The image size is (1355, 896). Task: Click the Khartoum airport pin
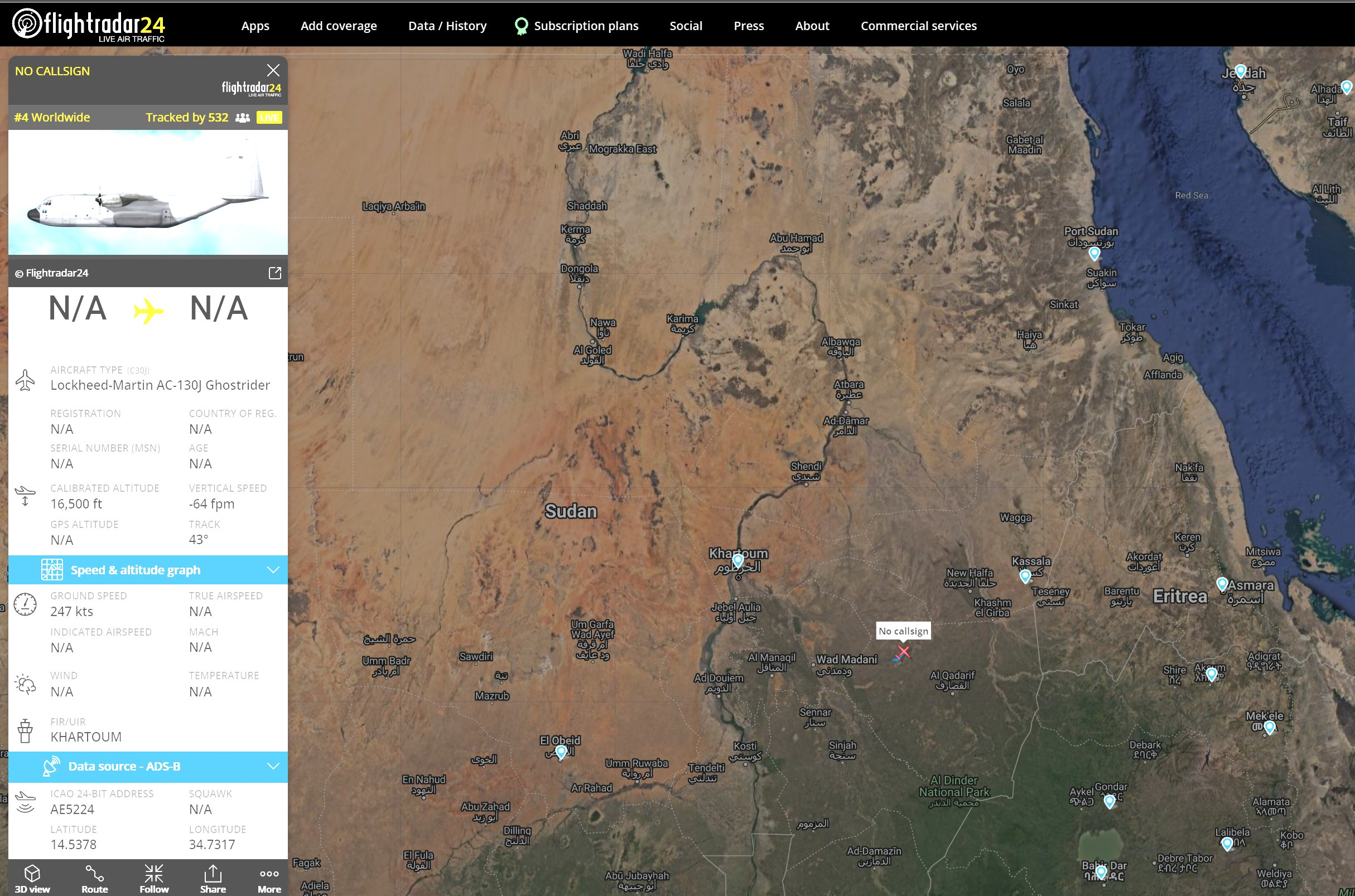coord(738,559)
